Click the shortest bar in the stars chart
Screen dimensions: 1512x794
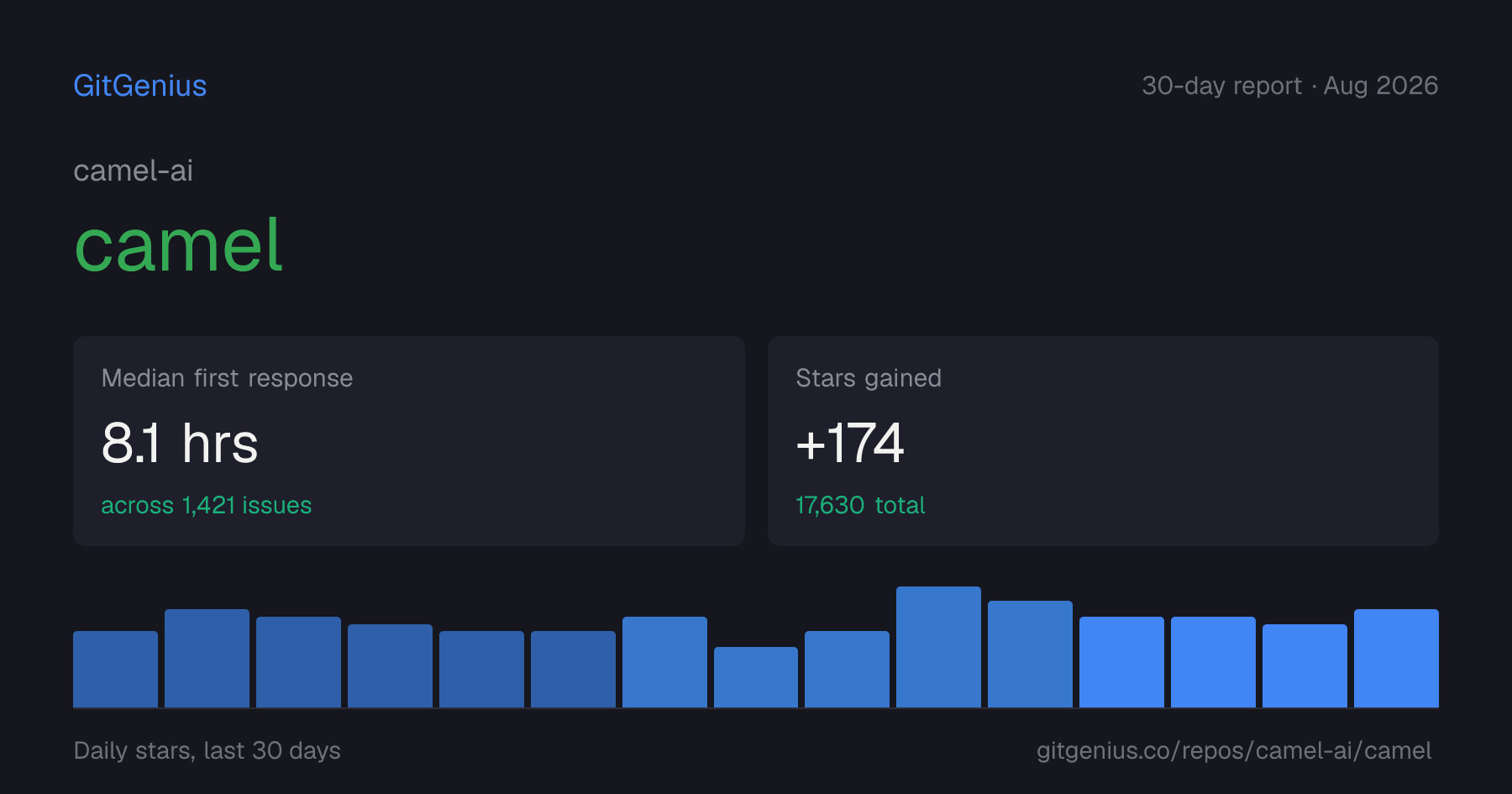(x=756, y=677)
